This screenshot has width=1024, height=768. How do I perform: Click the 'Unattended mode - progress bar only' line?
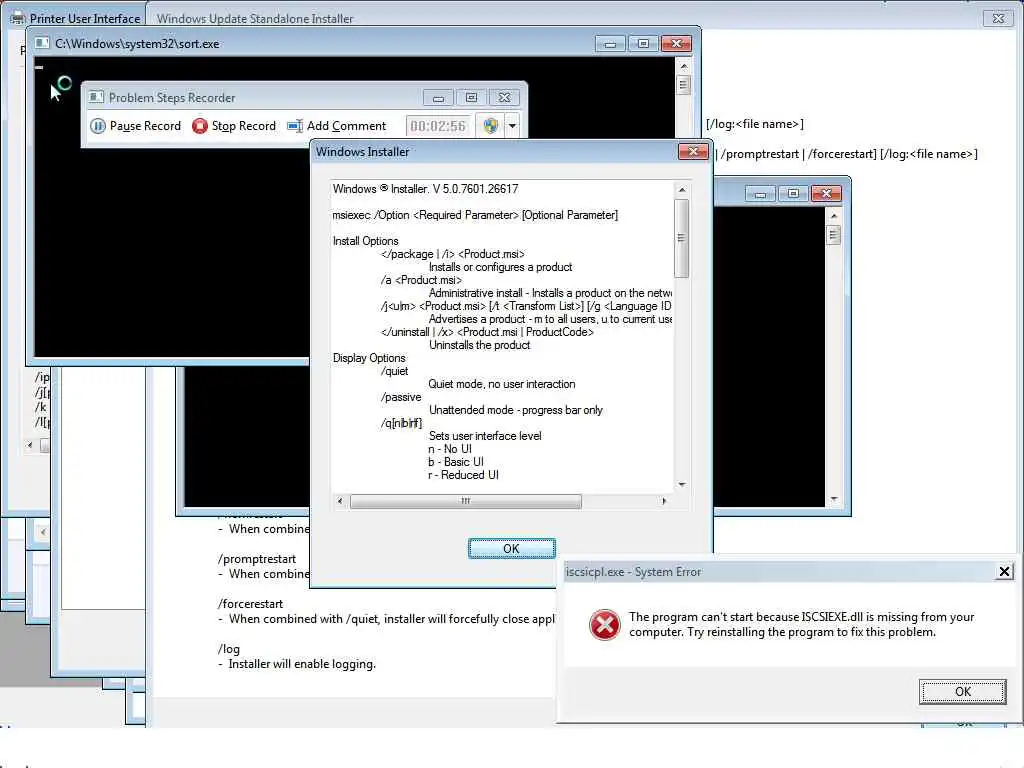coord(515,410)
